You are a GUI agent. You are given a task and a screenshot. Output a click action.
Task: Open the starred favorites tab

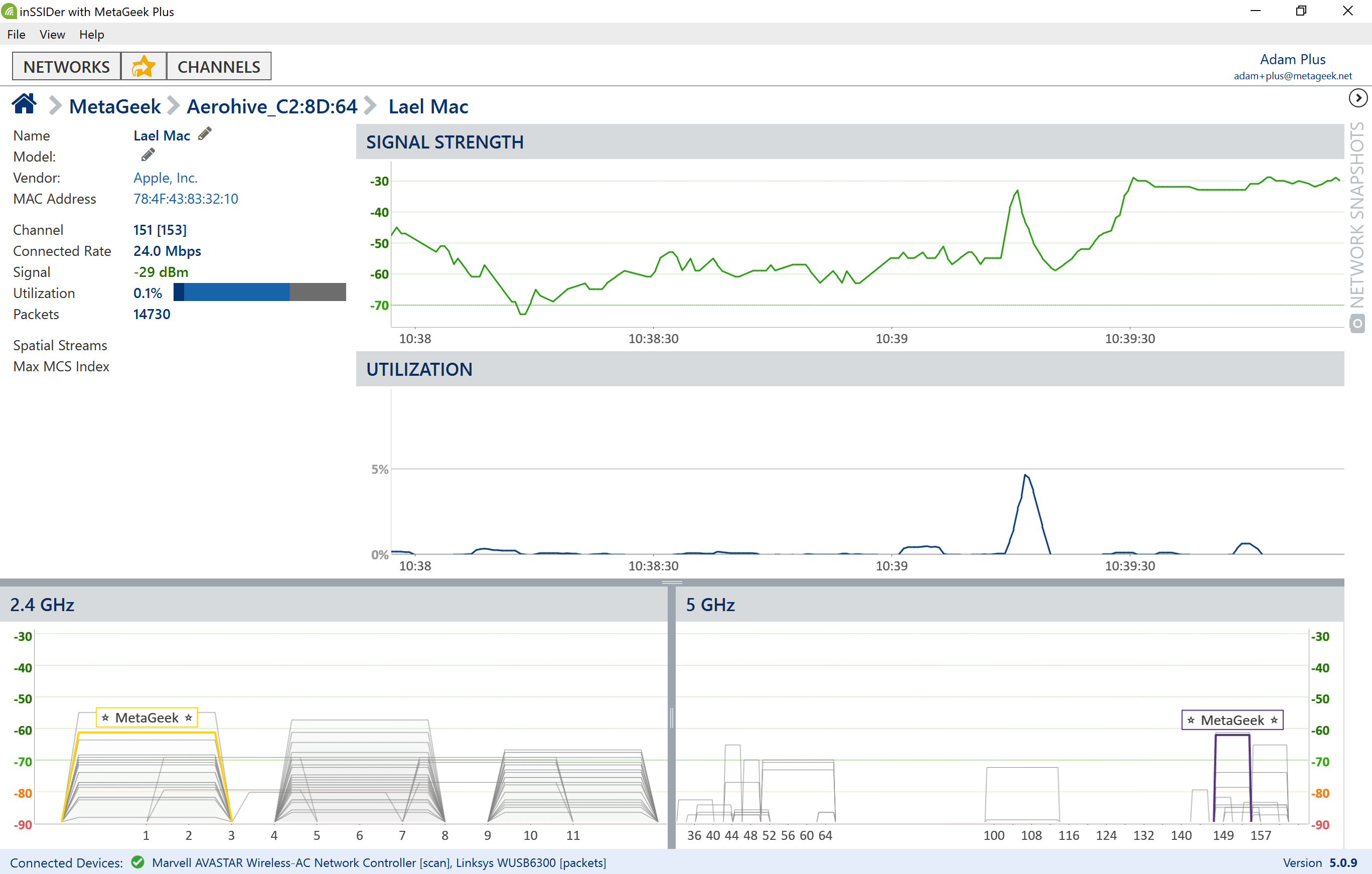(143, 67)
